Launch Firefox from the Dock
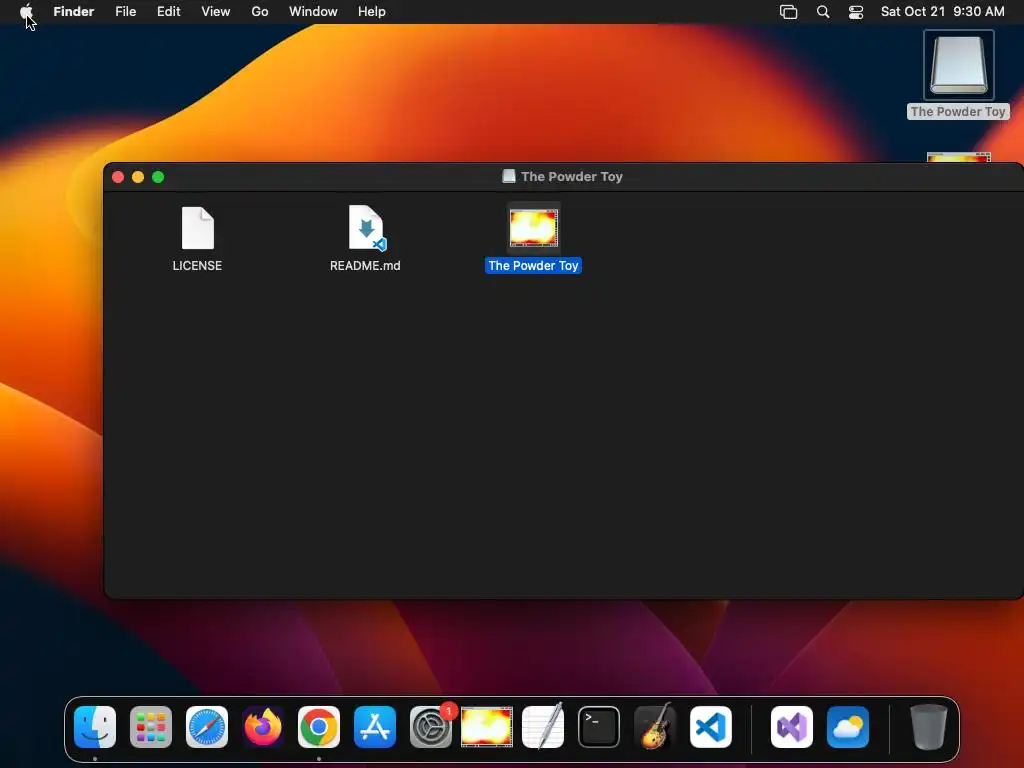 (263, 727)
